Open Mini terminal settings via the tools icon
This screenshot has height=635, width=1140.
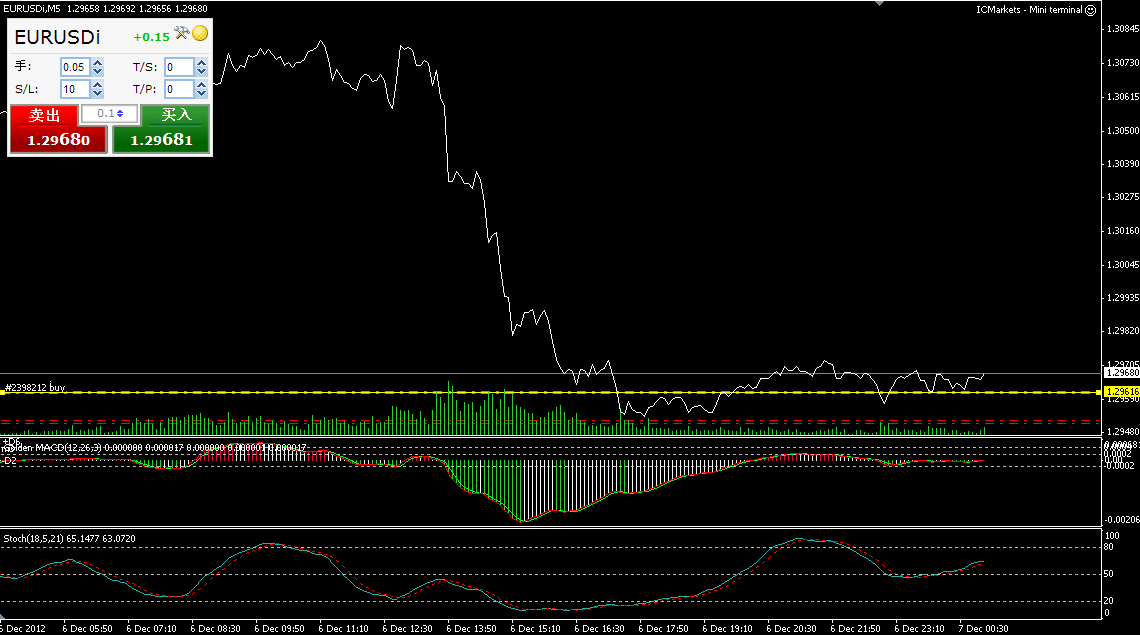click(181, 33)
